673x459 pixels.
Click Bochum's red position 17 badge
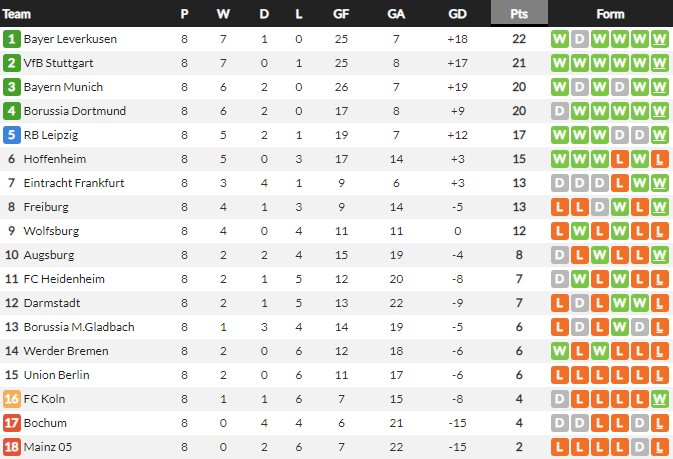12,423
